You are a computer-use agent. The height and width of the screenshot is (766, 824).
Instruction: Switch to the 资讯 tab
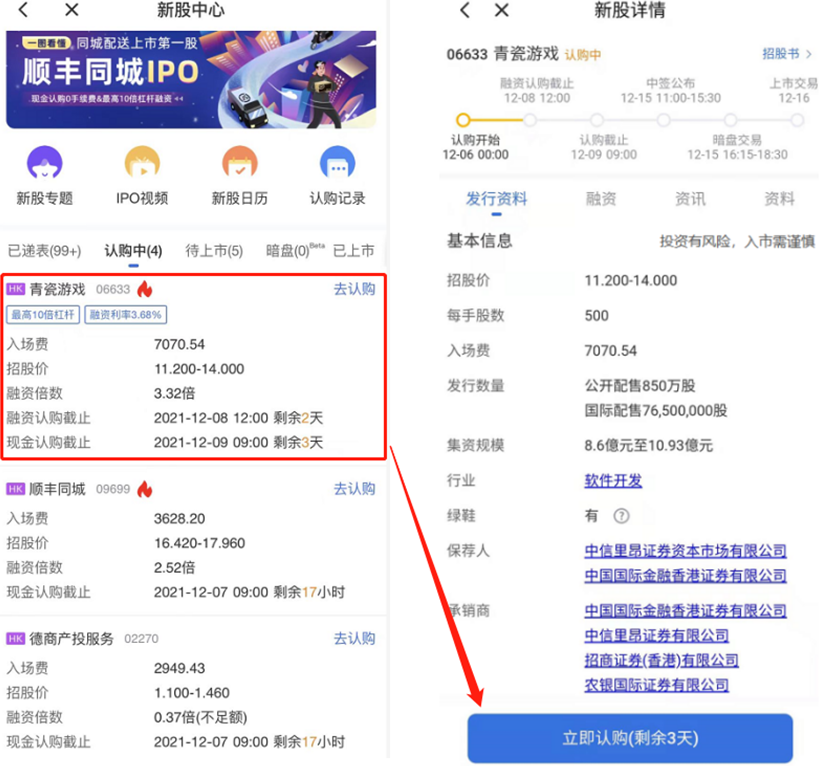690,199
